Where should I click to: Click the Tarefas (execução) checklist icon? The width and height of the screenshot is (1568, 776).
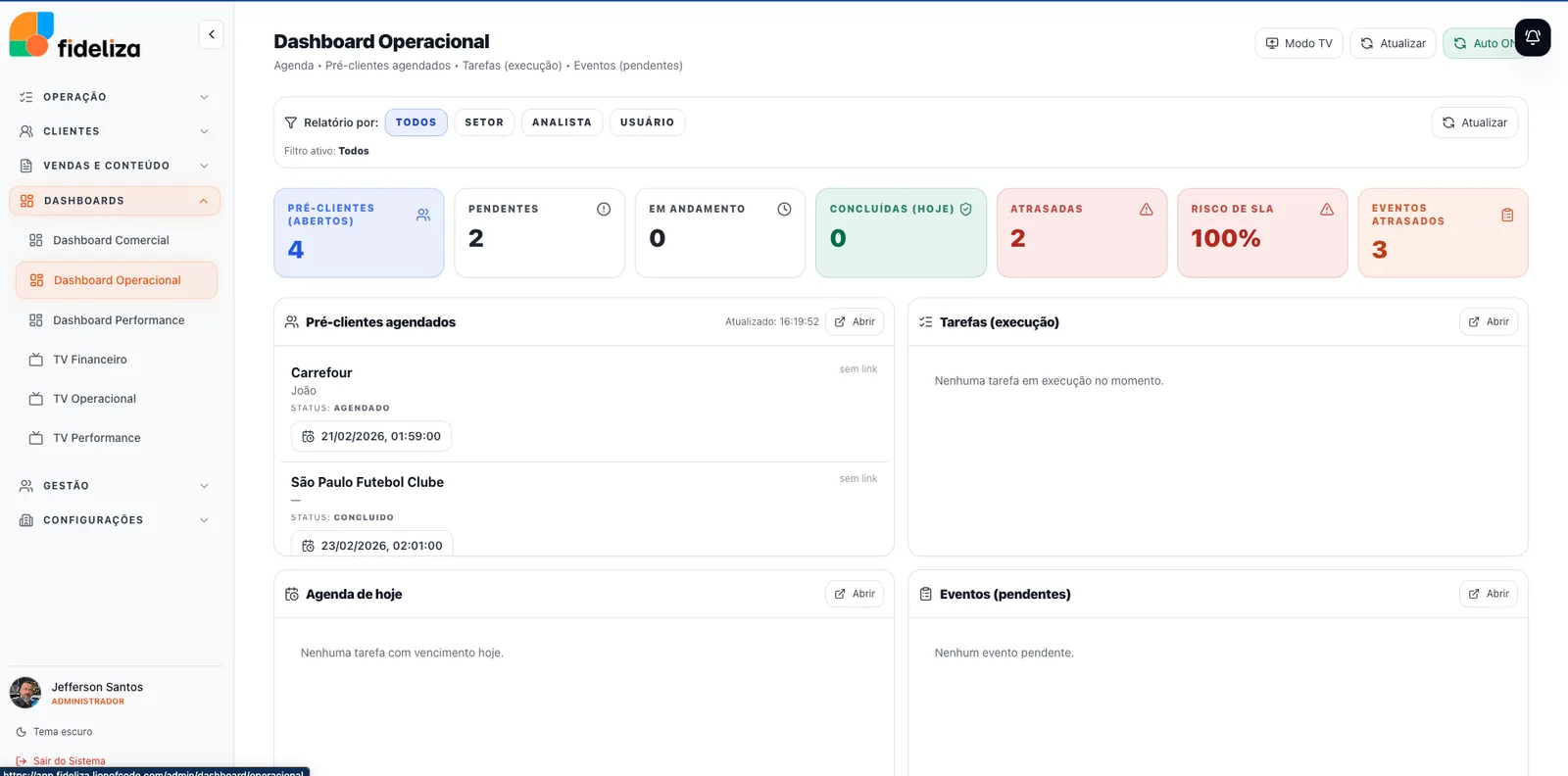pyautogui.click(x=926, y=321)
